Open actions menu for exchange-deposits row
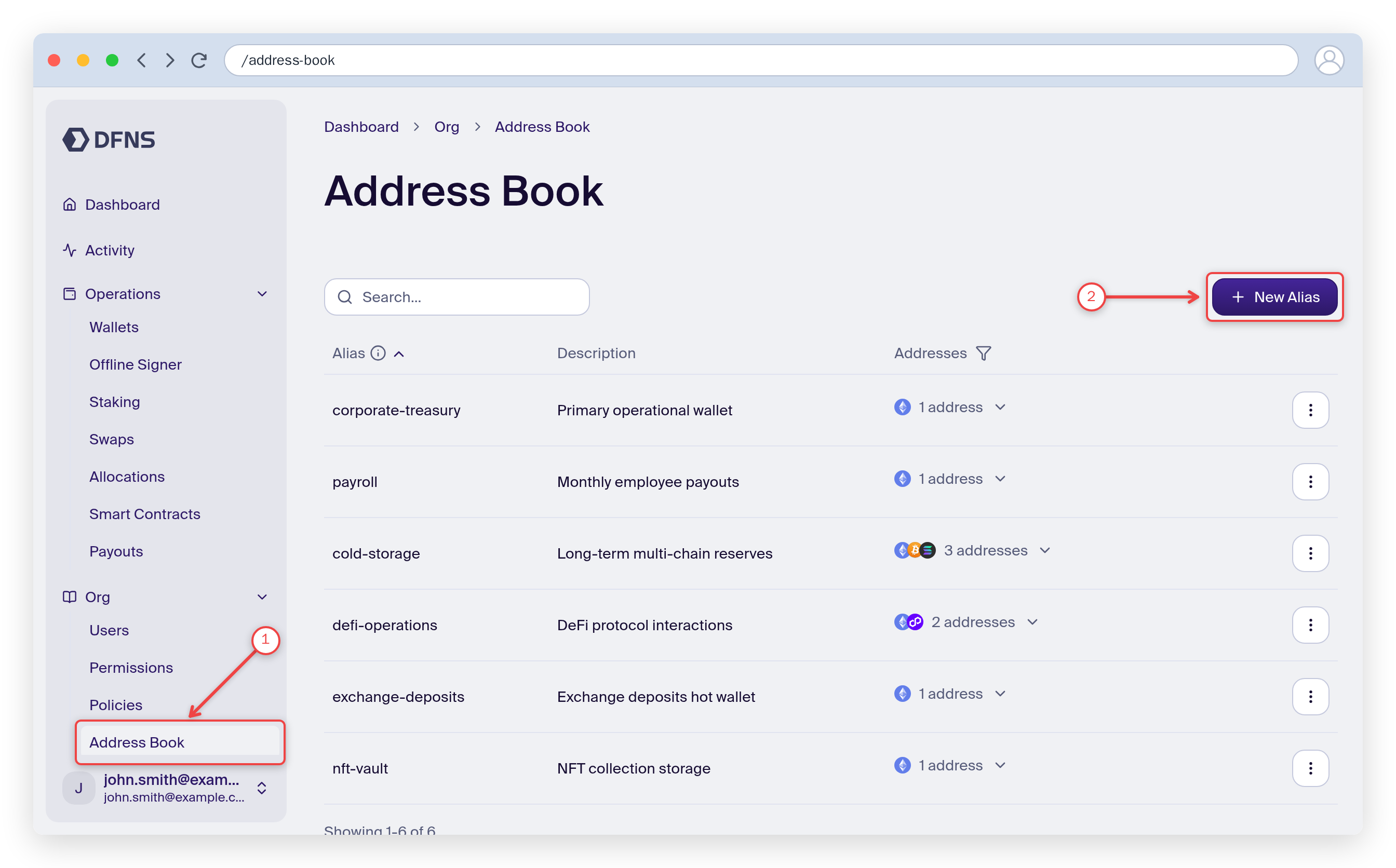The image size is (1396, 868). [1310, 697]
